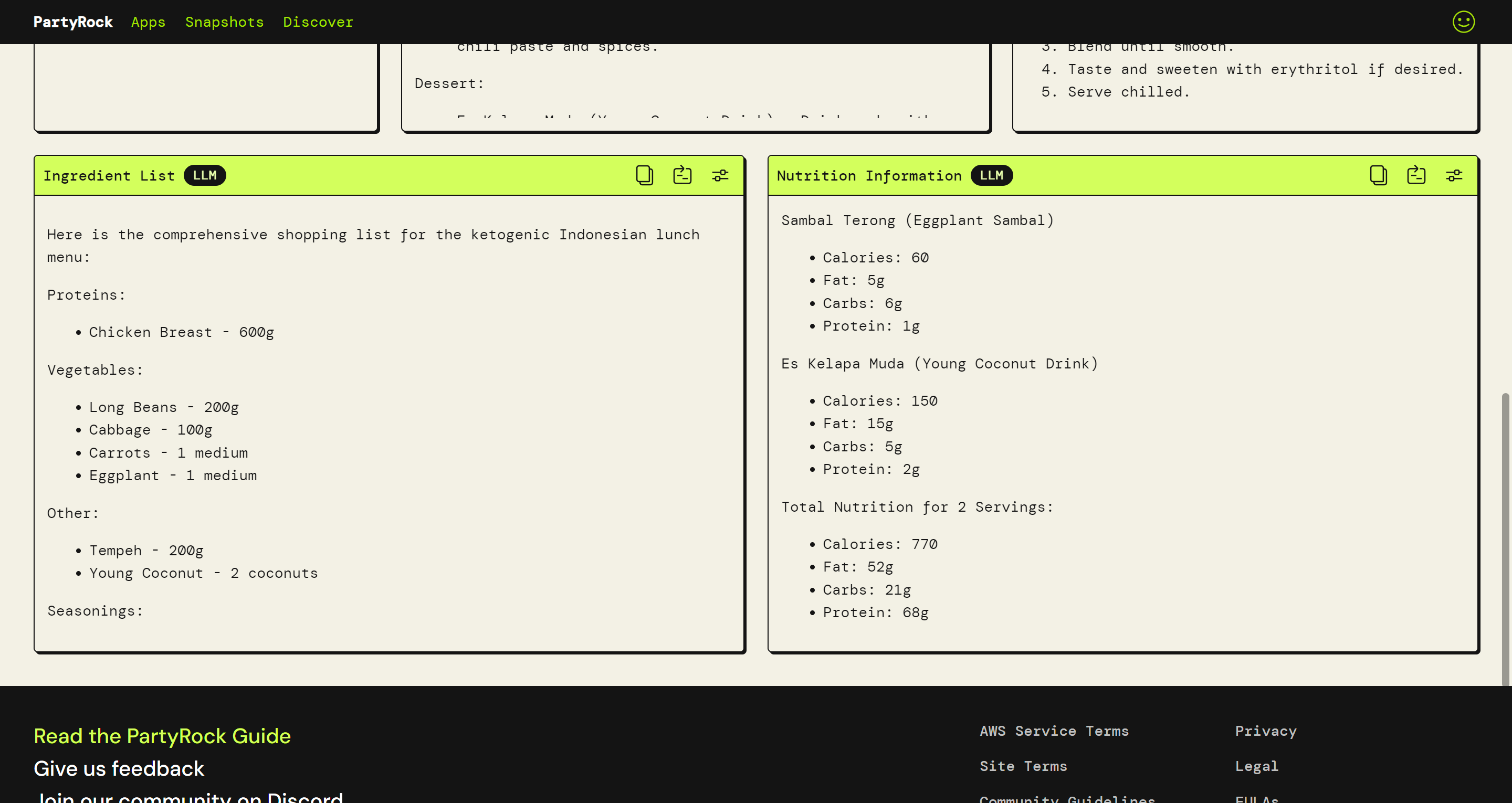Open the Apps menu item
Image resolution: width=1512 pixels, height=803 pixels.
[x=148, y=22]
